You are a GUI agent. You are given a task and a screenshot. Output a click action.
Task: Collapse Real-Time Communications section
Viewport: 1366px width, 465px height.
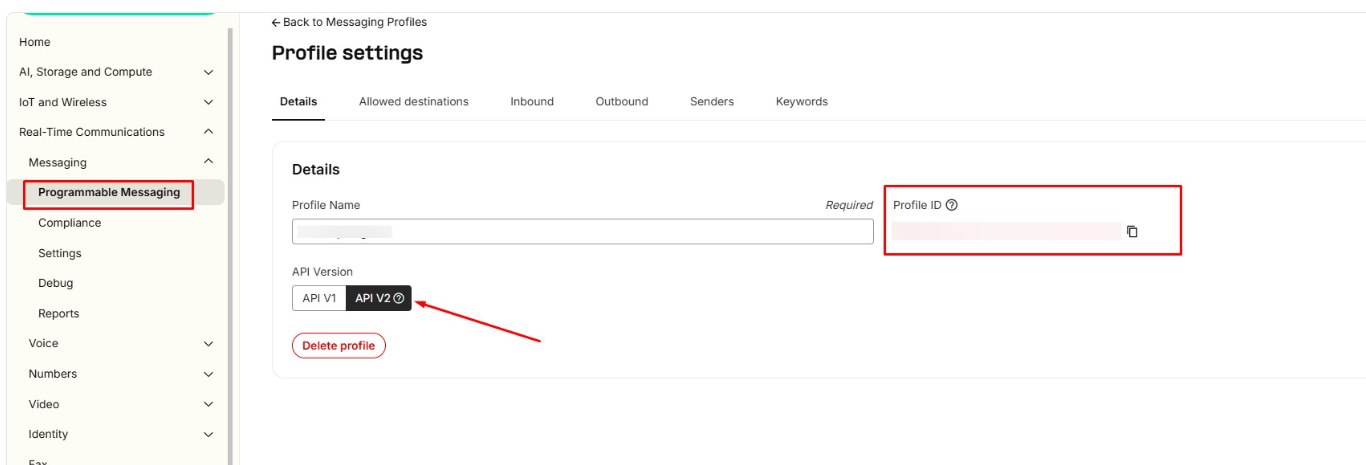pyautogui.click(x=208, y=132)
